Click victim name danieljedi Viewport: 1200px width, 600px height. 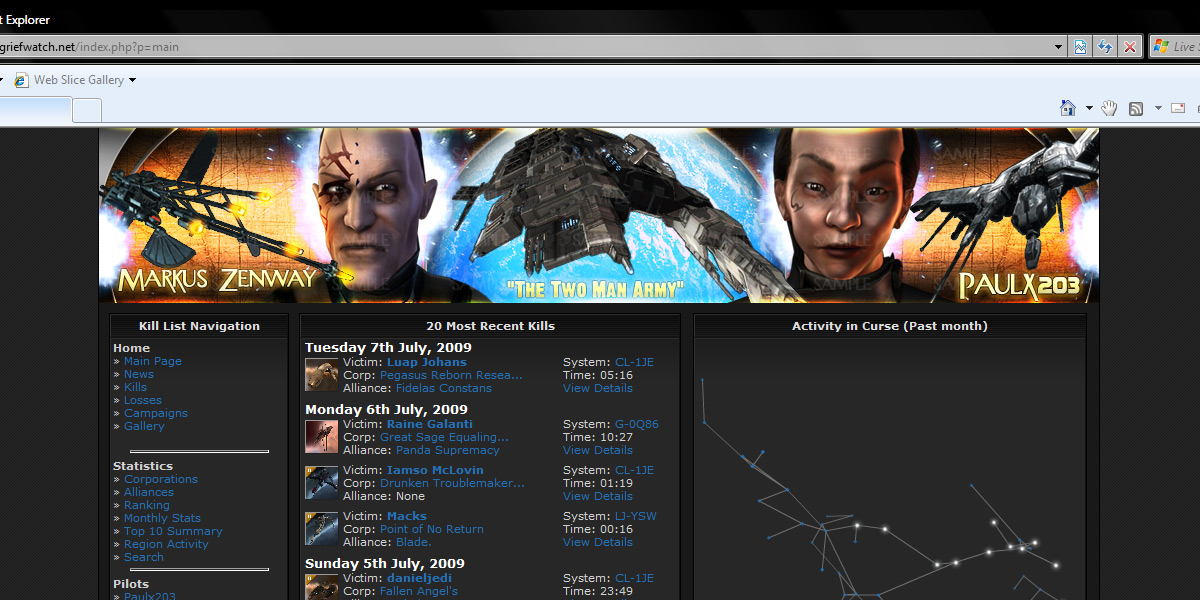(419, 578)
